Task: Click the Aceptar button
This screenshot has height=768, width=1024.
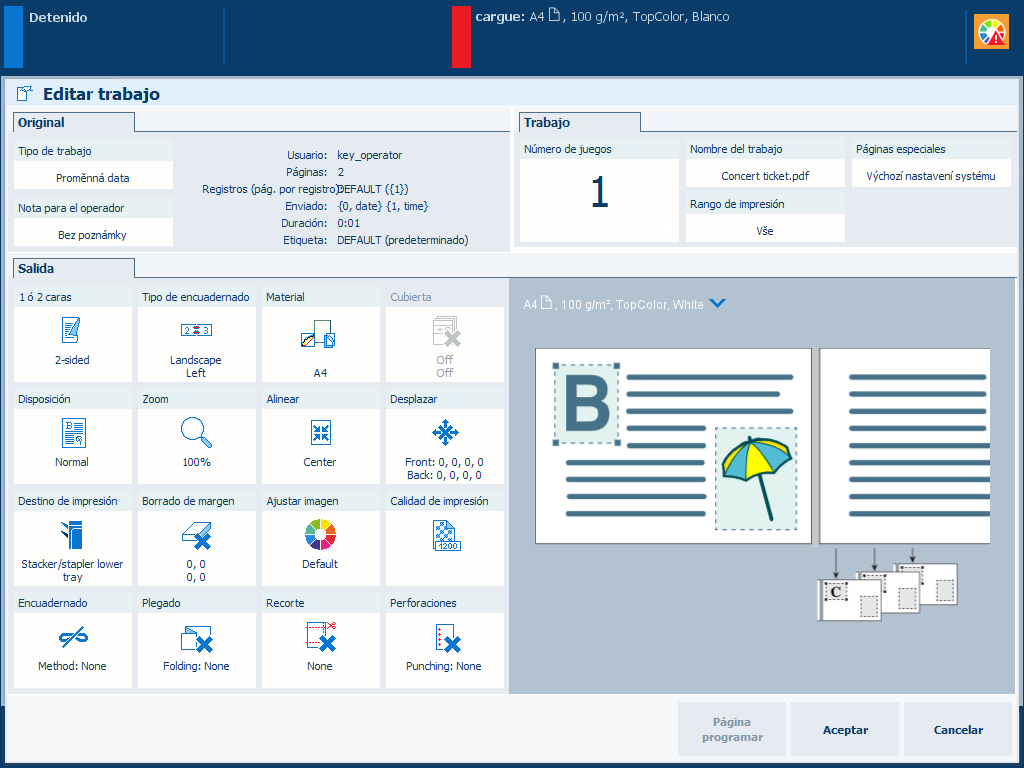Action: (x=845, y=729)
